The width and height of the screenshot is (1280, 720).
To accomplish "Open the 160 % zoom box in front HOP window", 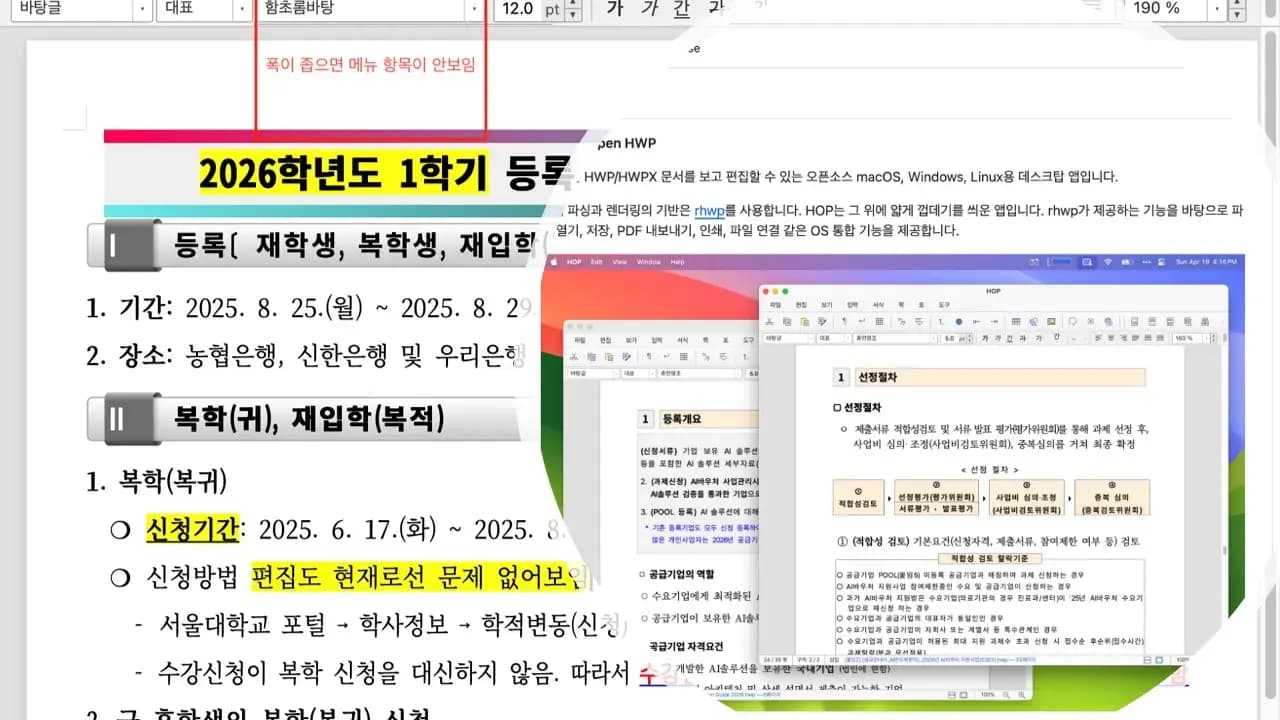I will point(1190,338).
